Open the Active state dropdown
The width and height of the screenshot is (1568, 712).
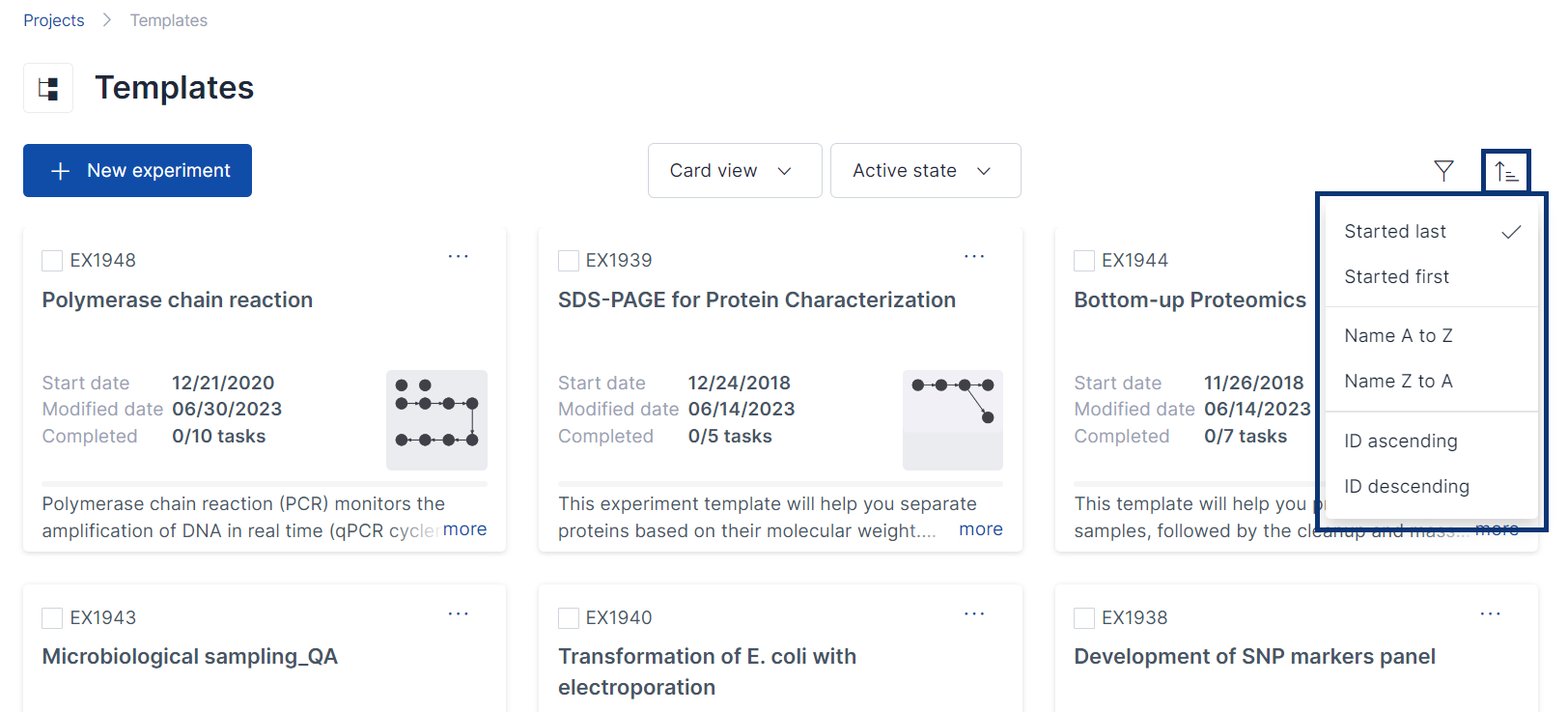[925, 171]
